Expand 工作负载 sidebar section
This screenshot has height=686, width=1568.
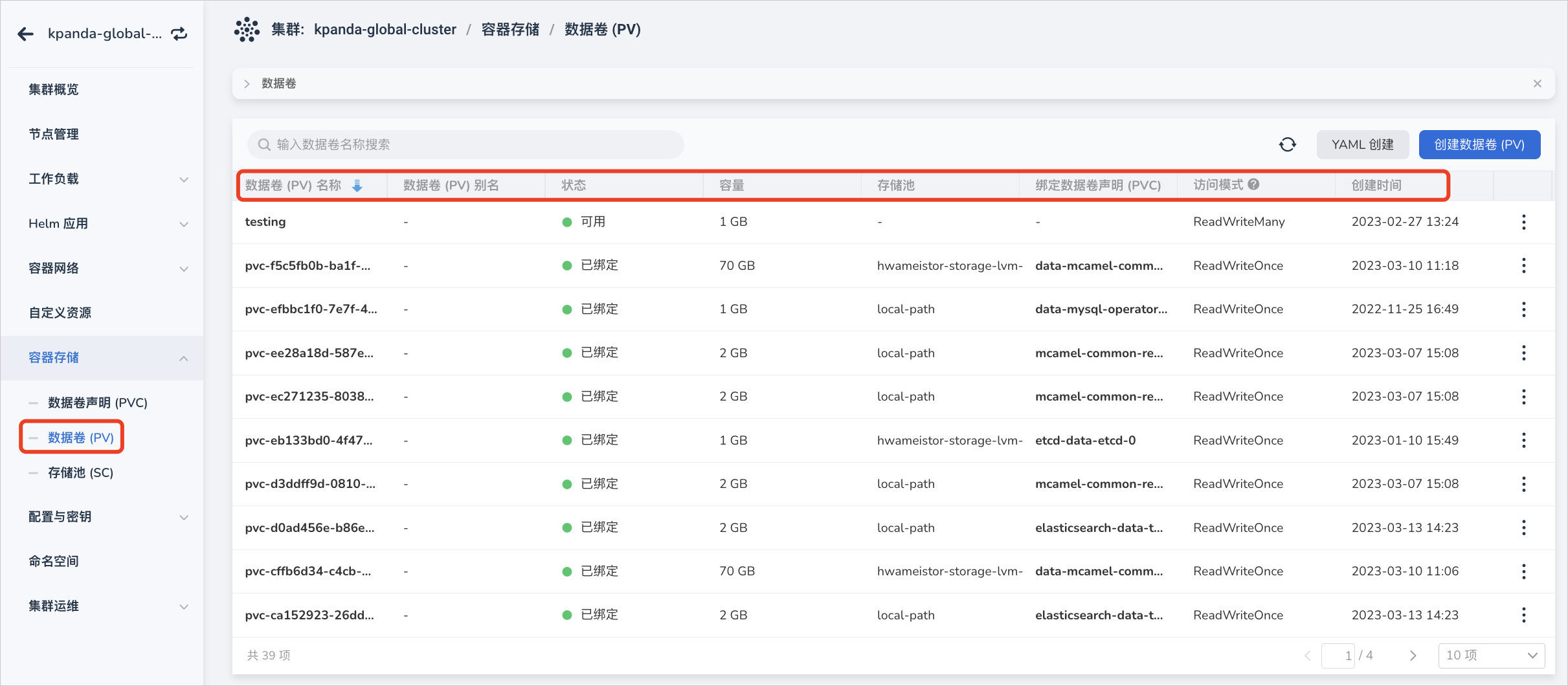184,179
